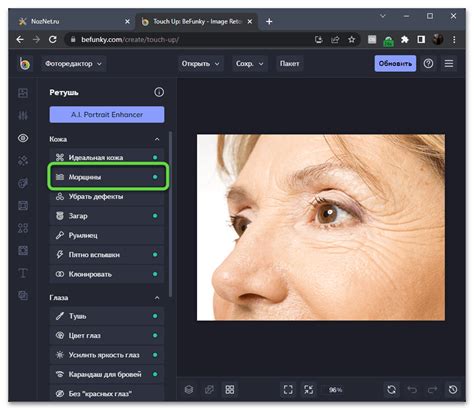The width and height of the screenshot is (474, 410).
Task: Open the Artsy sidebar icon
Action: point(23,183)
